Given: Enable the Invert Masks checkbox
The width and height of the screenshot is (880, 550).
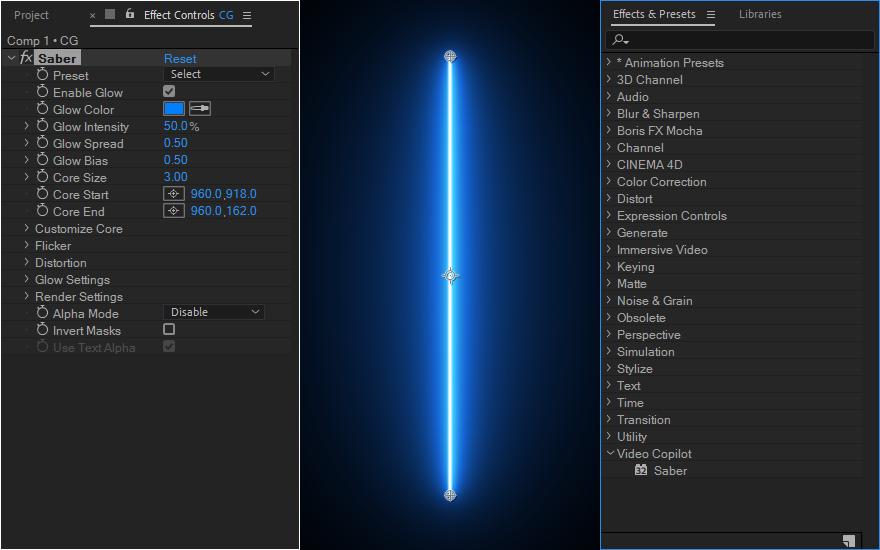Looking at the screenshot, I should click(169, 329).
